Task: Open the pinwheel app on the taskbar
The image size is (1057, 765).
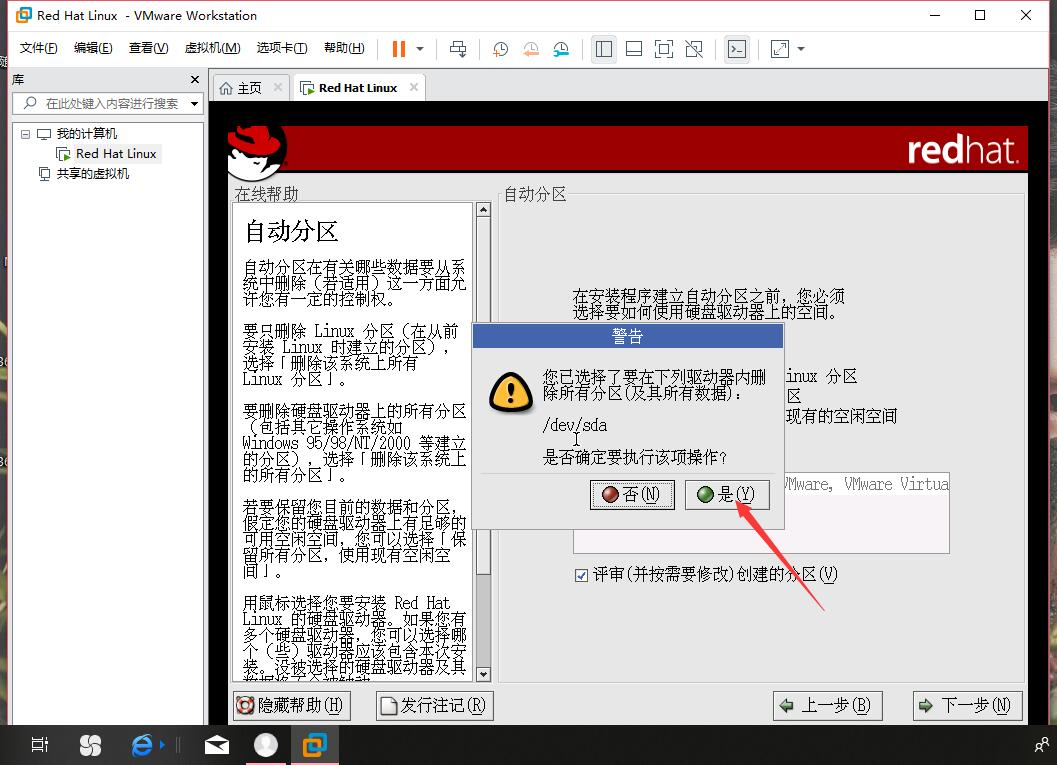Action: click(x=90, y=745)
